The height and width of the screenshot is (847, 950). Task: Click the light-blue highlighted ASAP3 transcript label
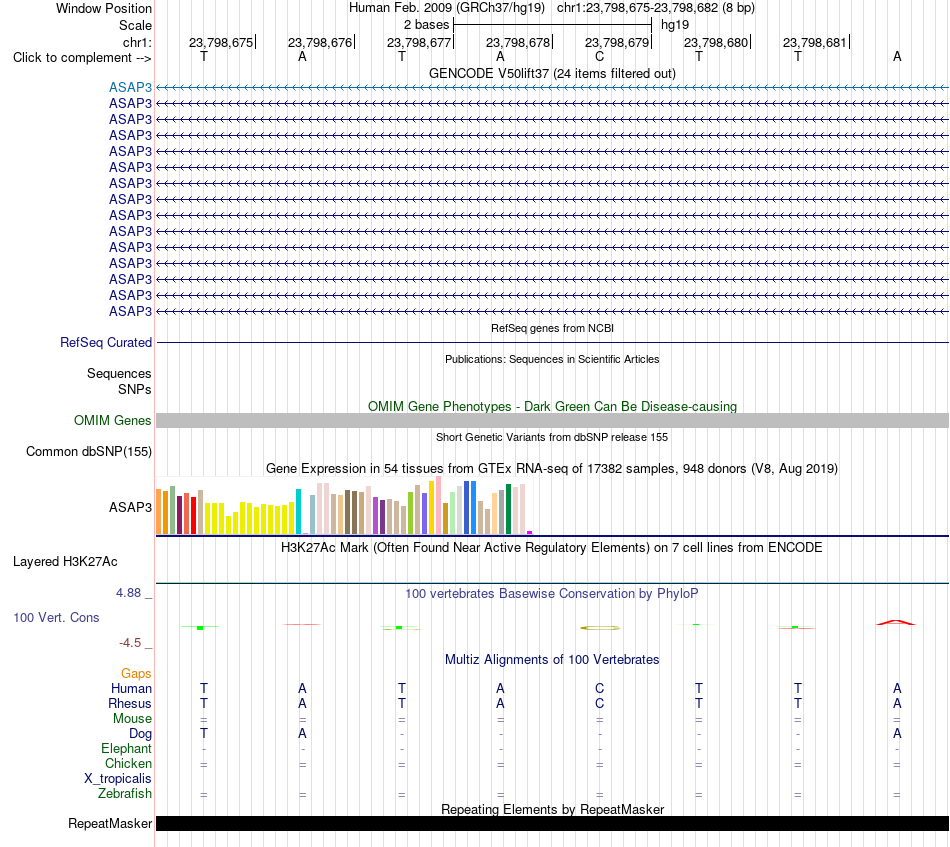click(x=130, y=87)
